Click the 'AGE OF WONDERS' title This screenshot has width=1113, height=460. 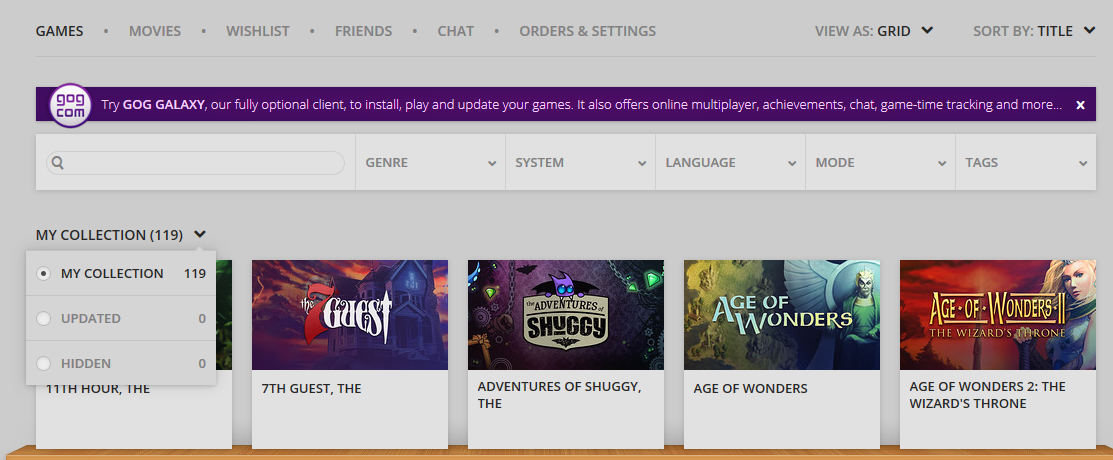point(750,389)
